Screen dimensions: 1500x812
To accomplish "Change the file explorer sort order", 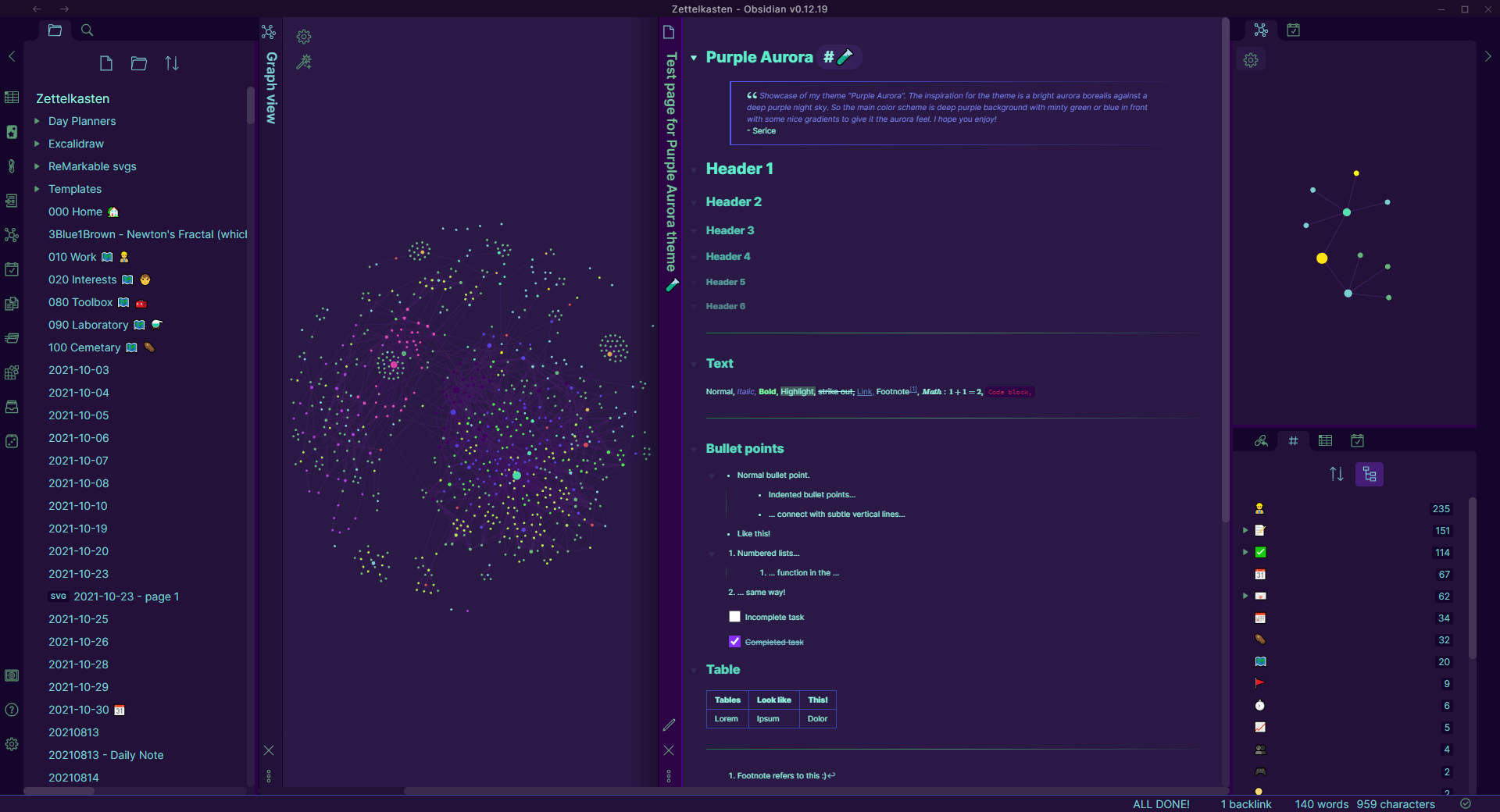I will point(172,63).
